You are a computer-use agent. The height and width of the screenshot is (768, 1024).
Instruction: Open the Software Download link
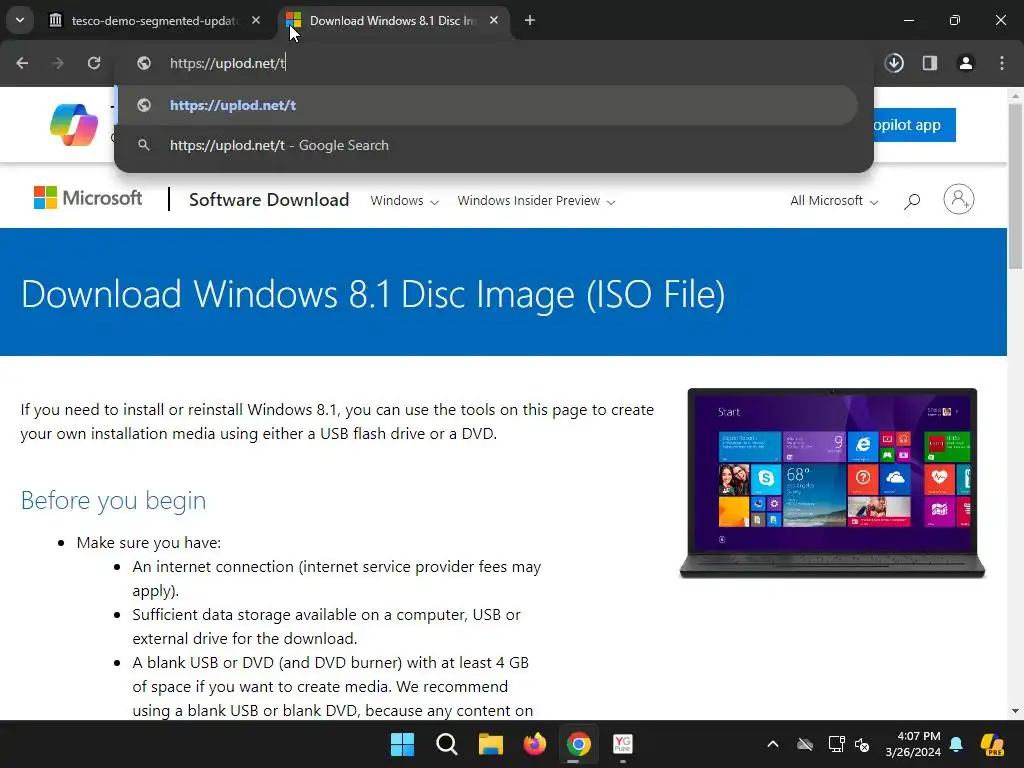(269, 200)
